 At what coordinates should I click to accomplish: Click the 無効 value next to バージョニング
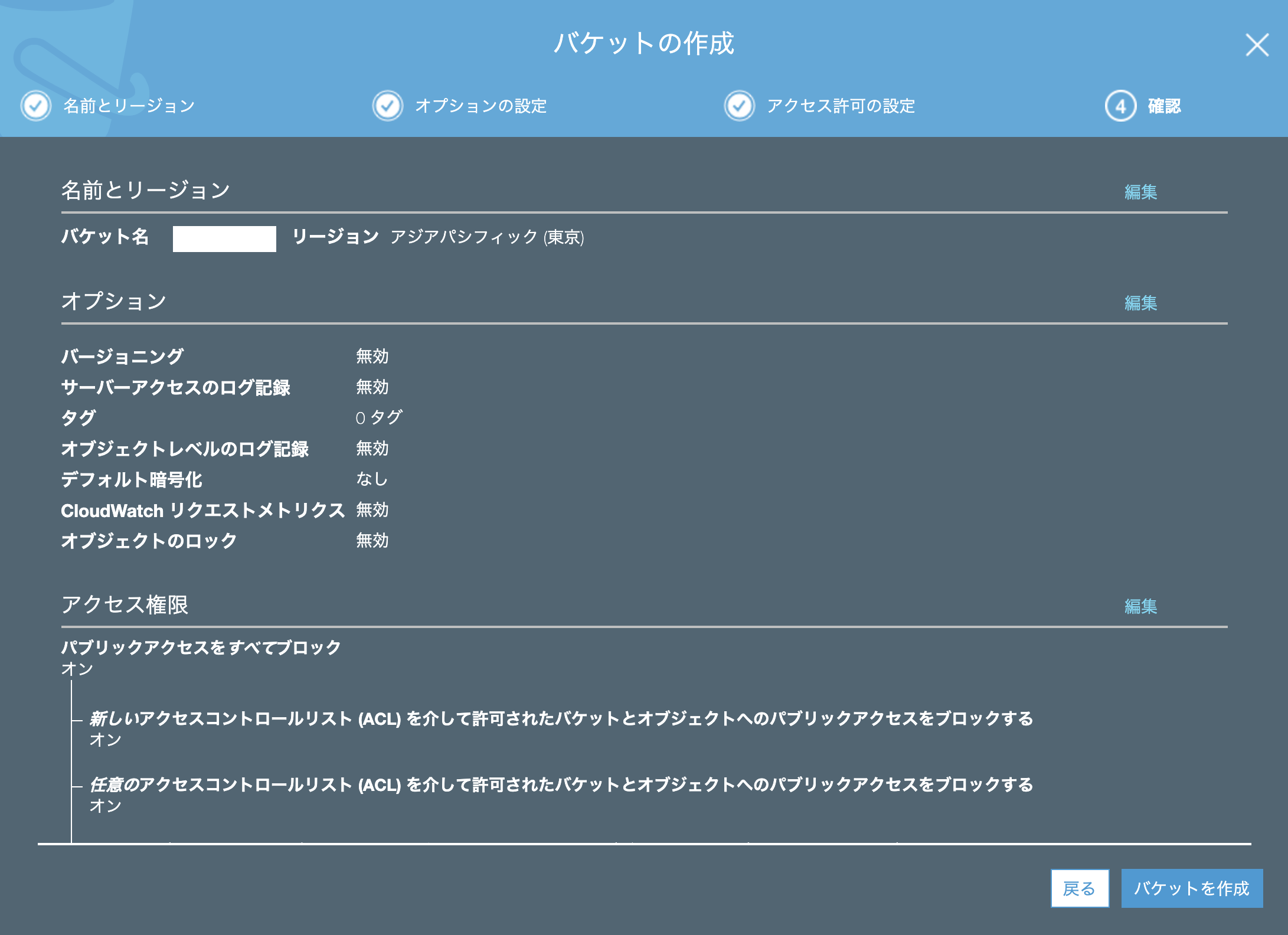371,355
